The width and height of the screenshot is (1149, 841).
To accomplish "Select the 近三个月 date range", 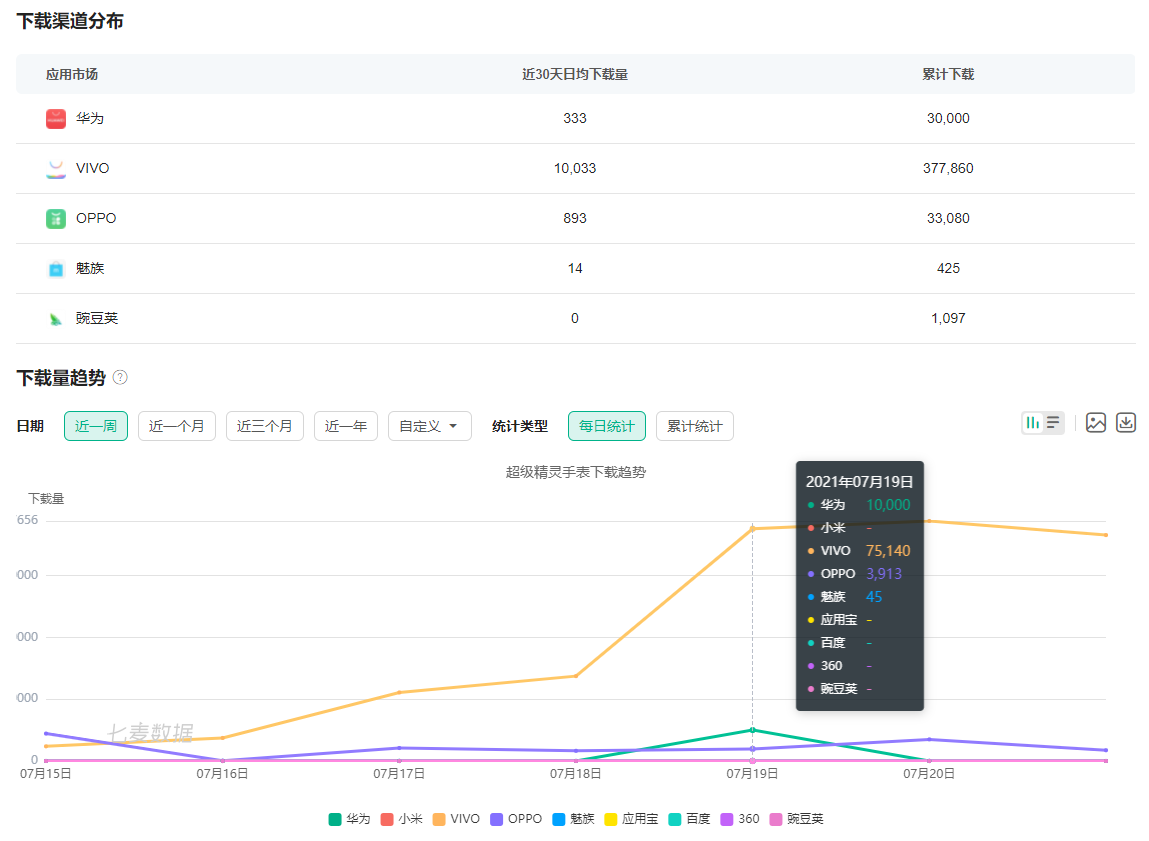I will click(264, 426).
